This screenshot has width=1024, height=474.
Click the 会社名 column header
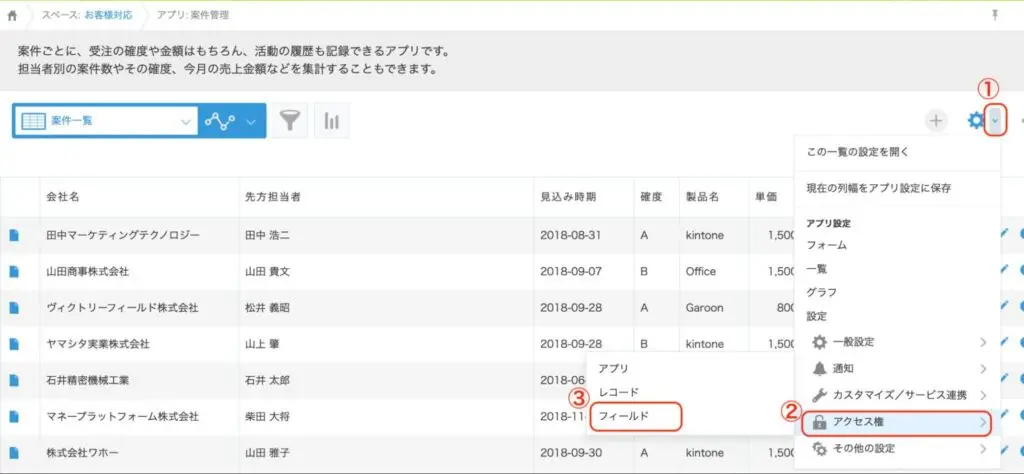(64, 197)
